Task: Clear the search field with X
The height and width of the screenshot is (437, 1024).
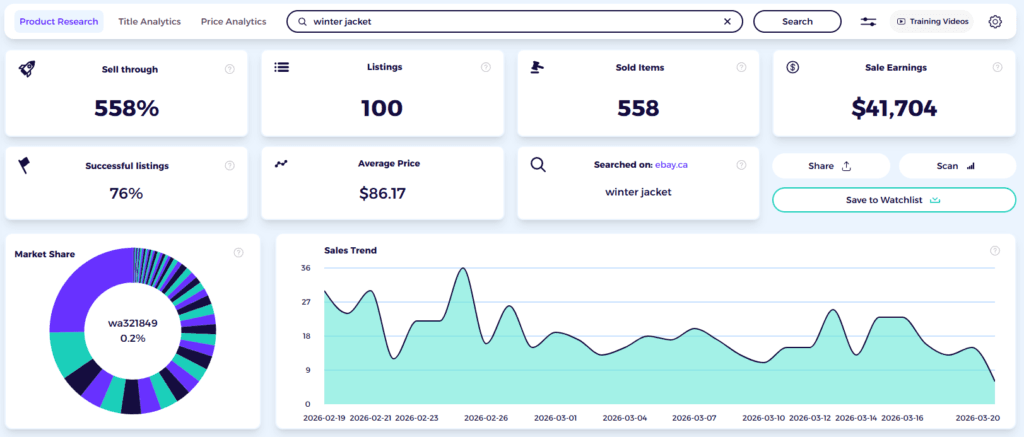Action: (727, 21)
